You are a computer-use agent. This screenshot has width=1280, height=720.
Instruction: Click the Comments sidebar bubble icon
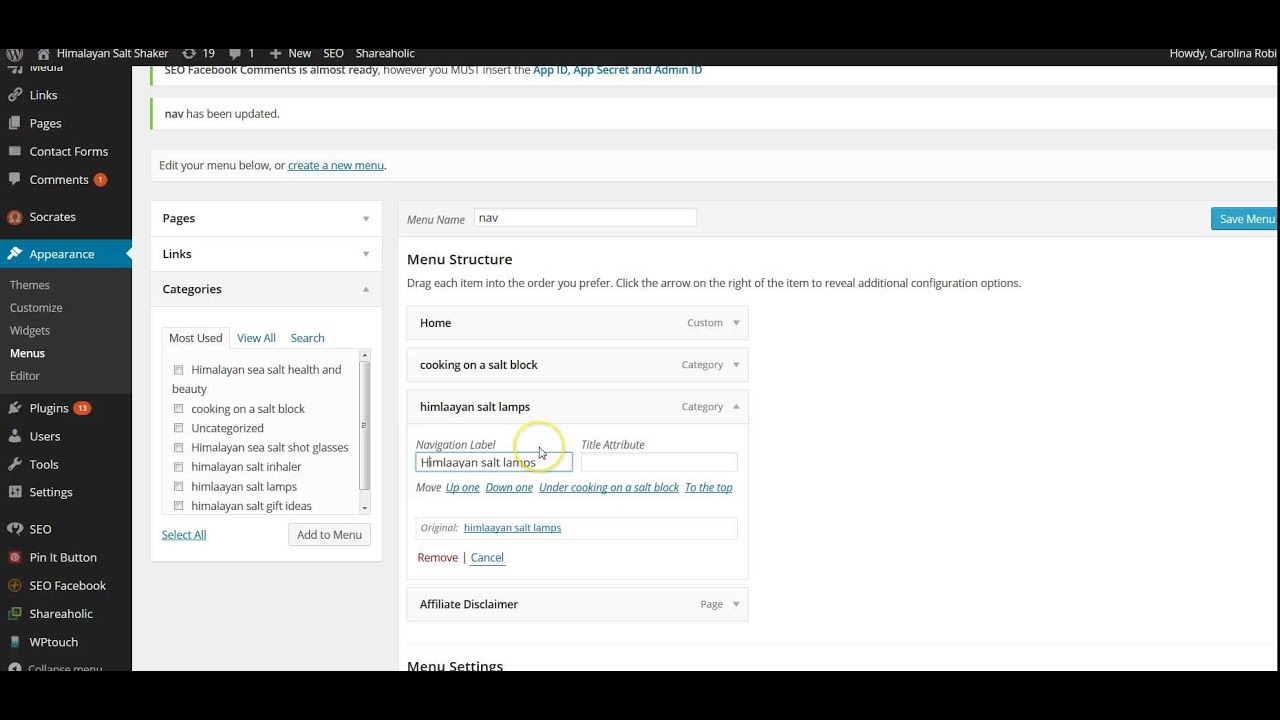14,179
